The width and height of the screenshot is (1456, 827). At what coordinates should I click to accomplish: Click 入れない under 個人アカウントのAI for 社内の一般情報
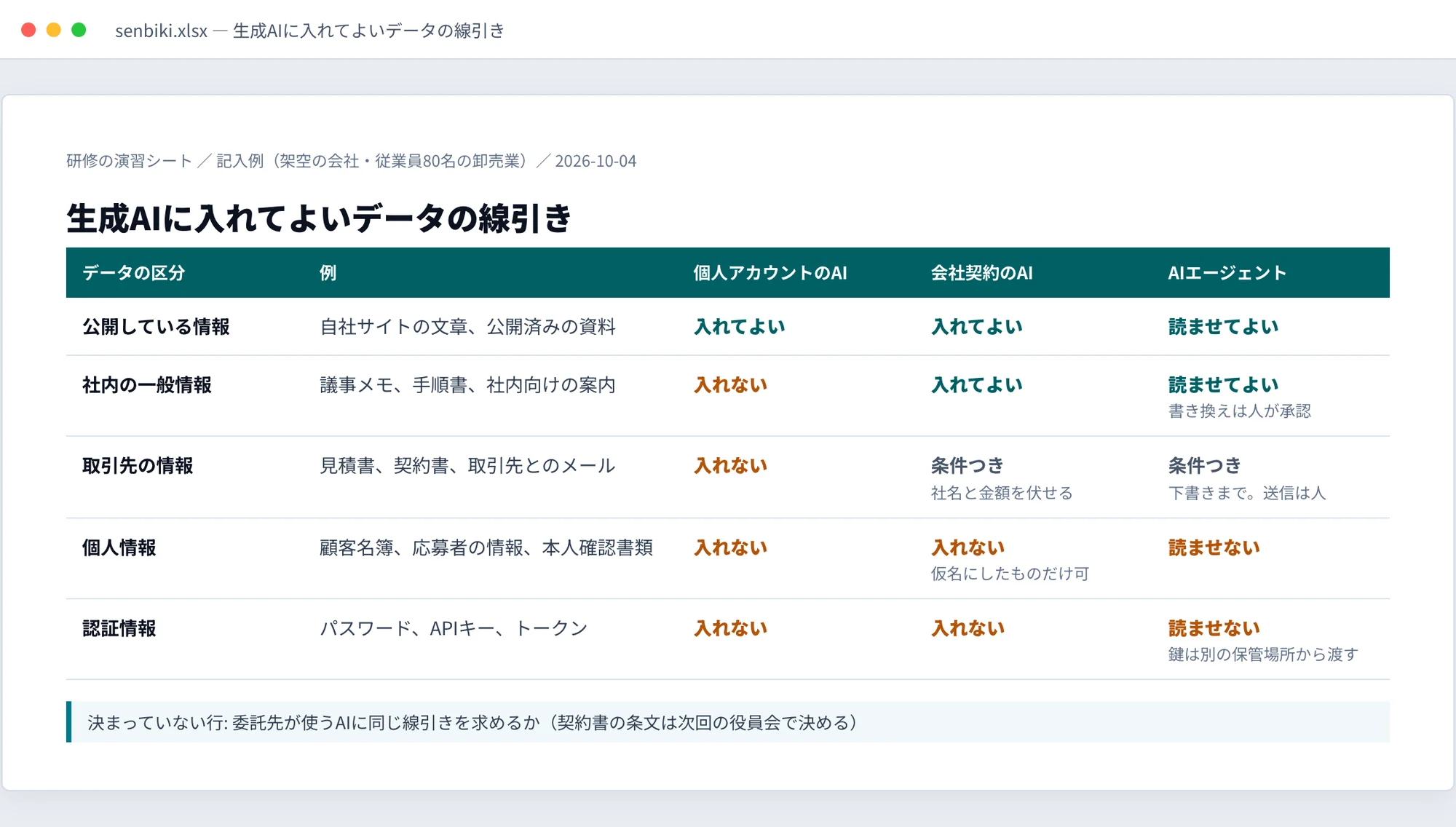730,385
